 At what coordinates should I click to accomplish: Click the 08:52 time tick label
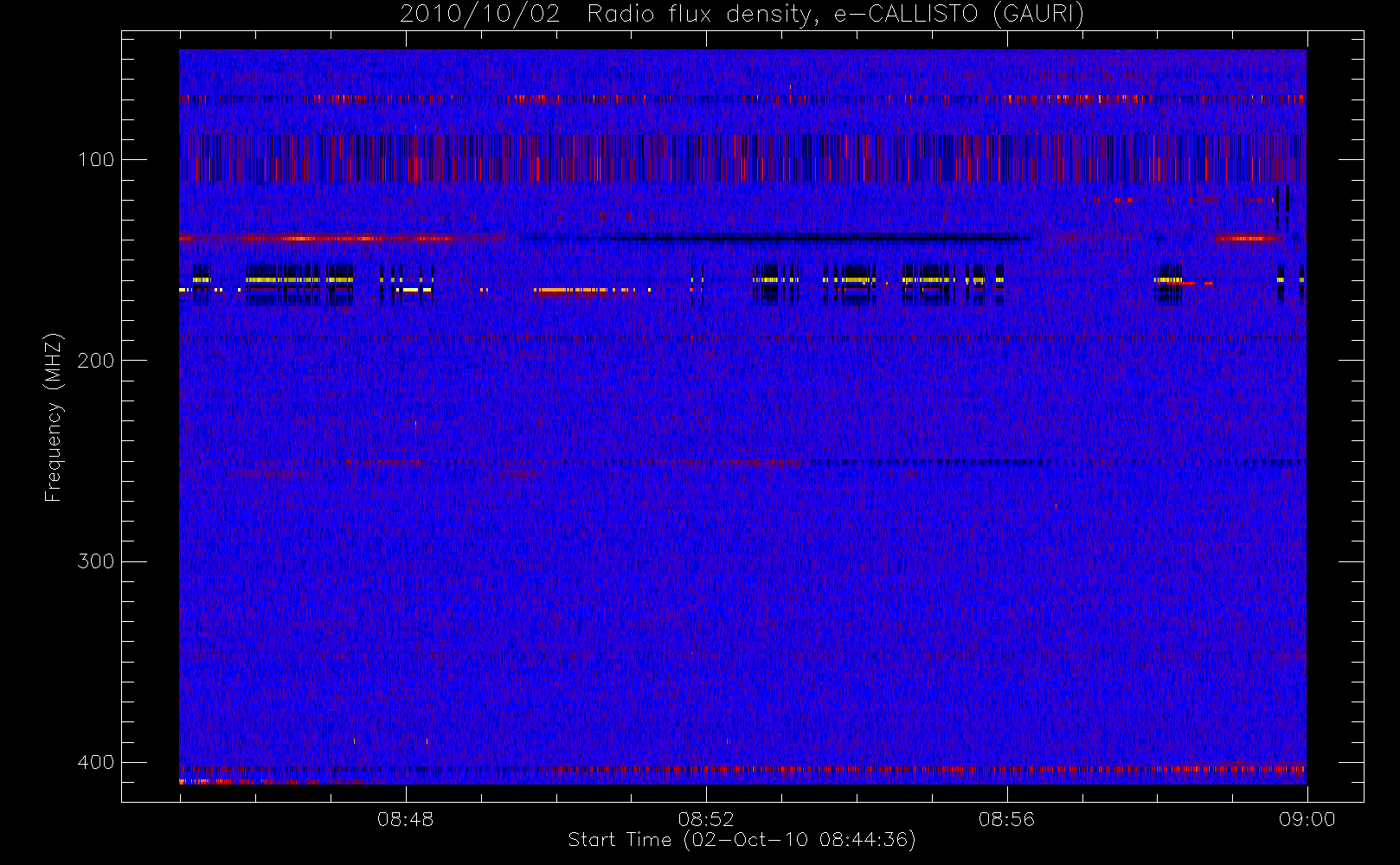(x=706, y=819)
